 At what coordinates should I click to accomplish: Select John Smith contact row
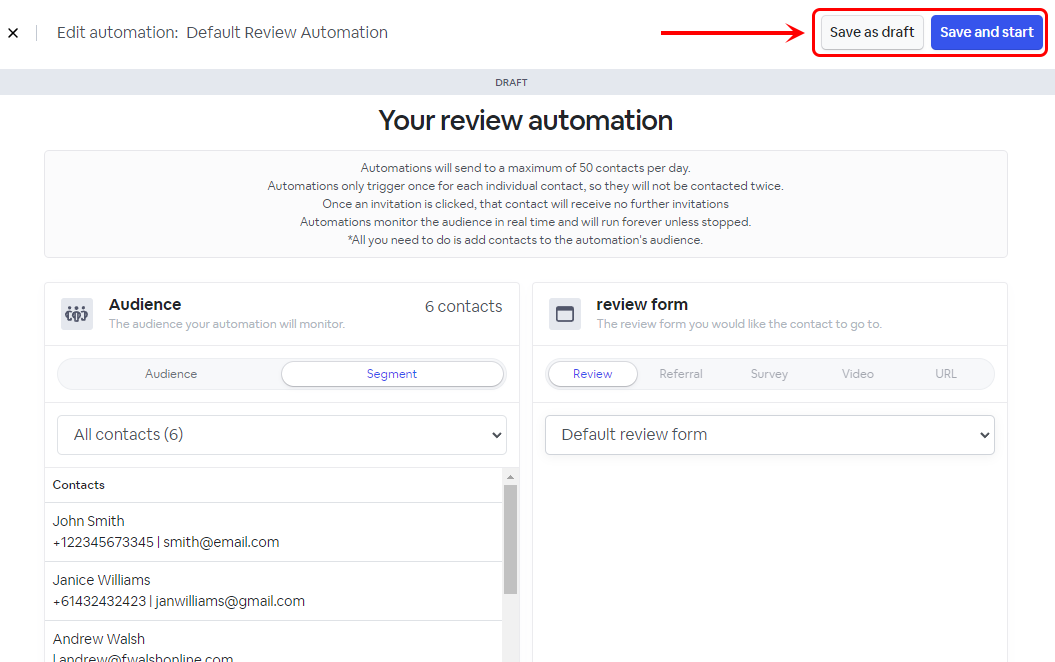[x=273, y=532]
